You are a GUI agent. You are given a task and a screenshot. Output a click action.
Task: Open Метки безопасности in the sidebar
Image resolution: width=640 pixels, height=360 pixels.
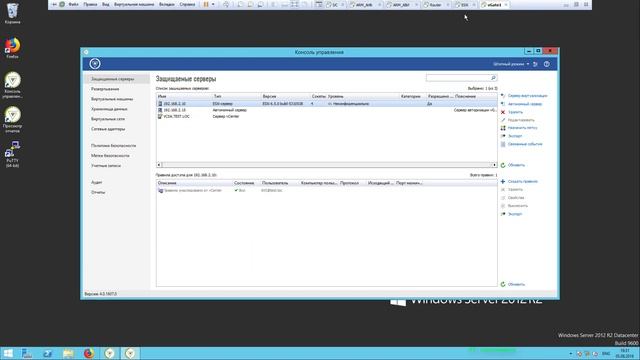pyautogui.click(x=110, y=156)
